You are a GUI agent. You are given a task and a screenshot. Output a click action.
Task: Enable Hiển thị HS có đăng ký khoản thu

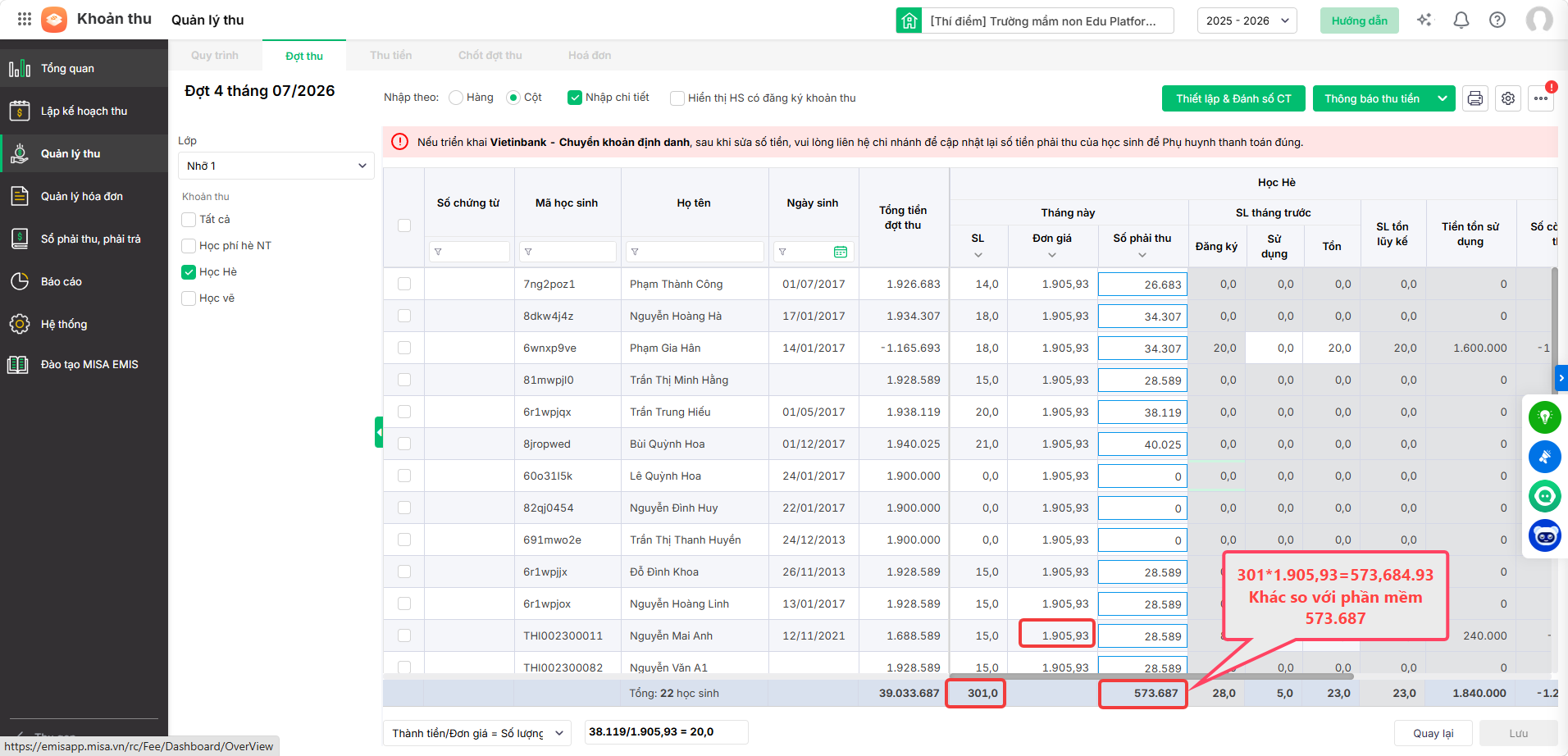click(677, 98)
